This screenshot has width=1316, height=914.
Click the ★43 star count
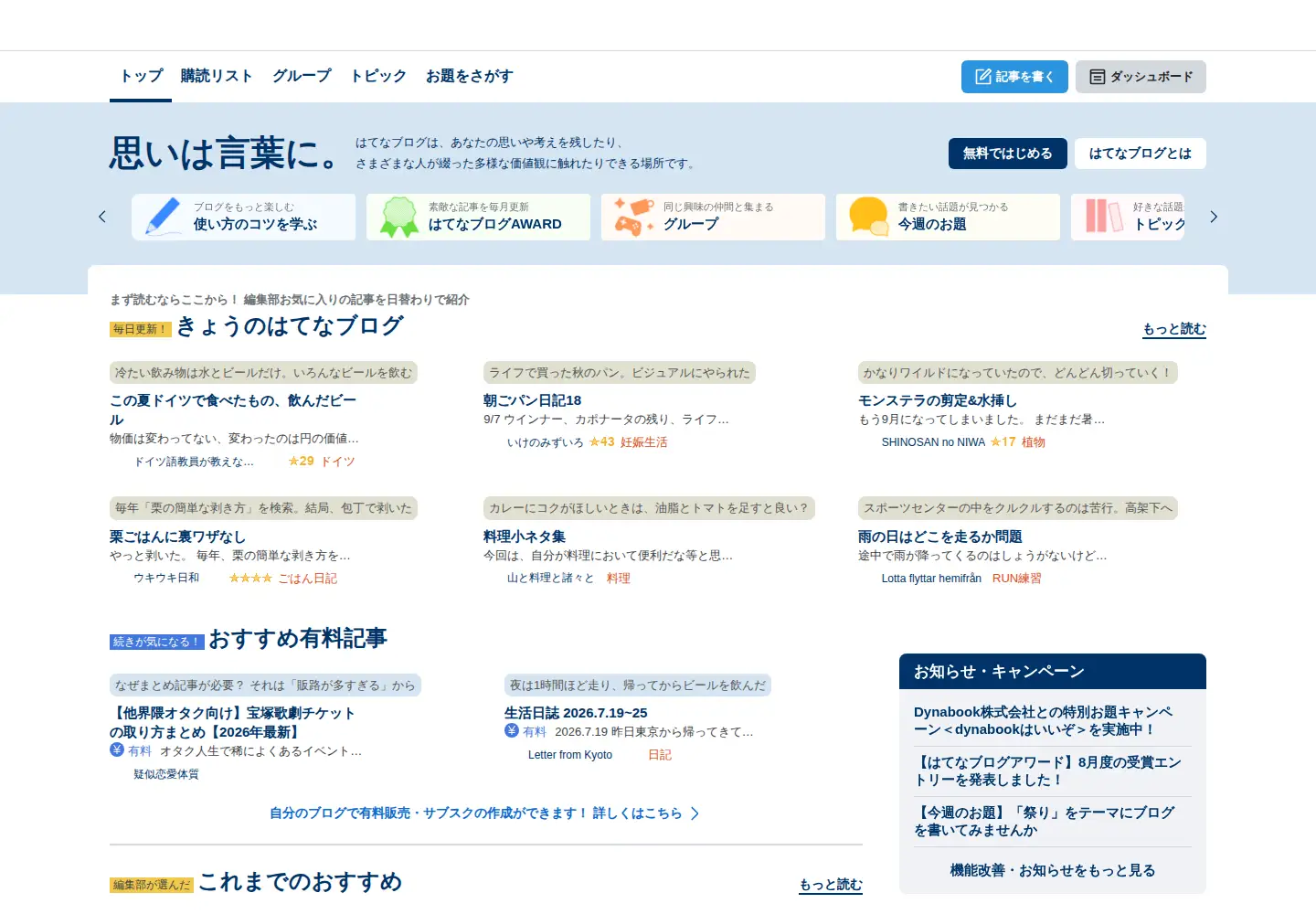click(x=601, y=441)
